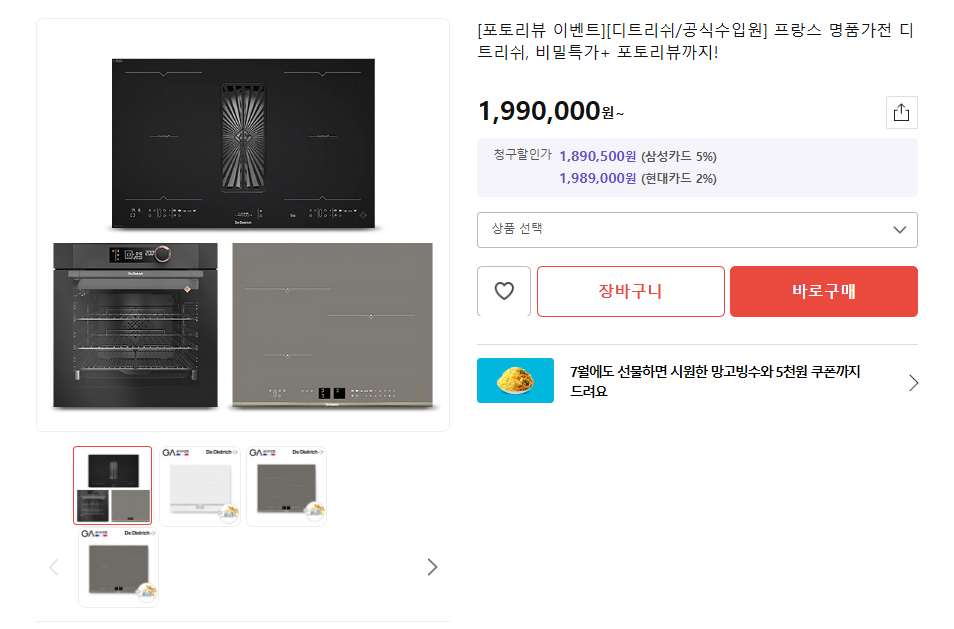Select the gray cooktop thumbnail in top row
Image resolution: width=954 pixels, height=629 pixels.
[286, 485]
